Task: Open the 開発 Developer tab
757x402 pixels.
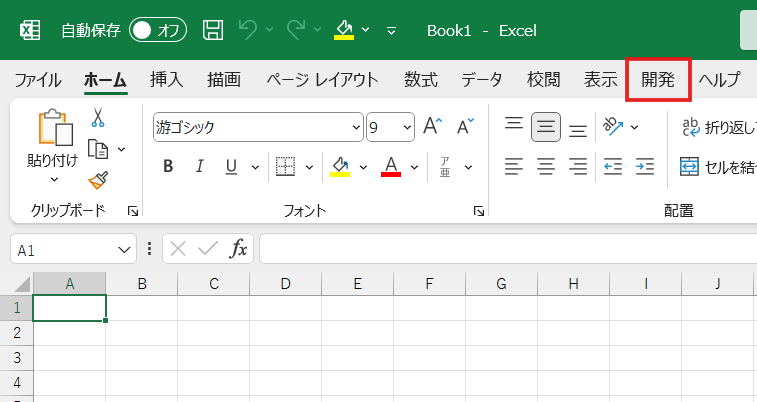Action: [x=658, y=80]
